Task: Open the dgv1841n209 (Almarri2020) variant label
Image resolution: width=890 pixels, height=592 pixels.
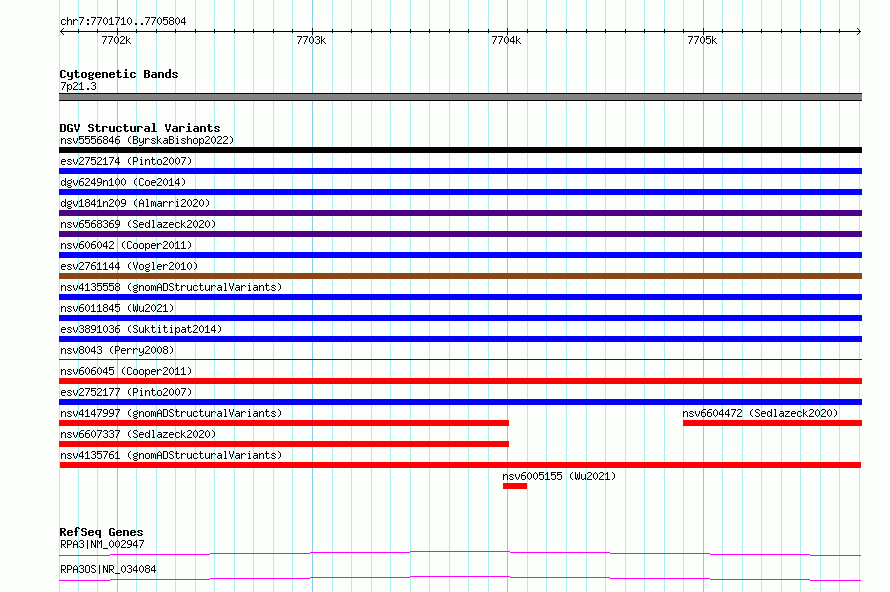Action: coord(135,203)
